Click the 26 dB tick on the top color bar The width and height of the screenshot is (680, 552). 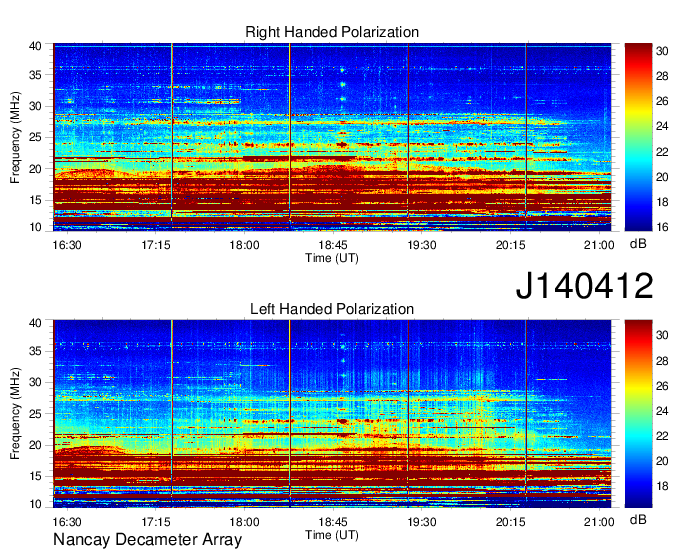pos(662,101)
